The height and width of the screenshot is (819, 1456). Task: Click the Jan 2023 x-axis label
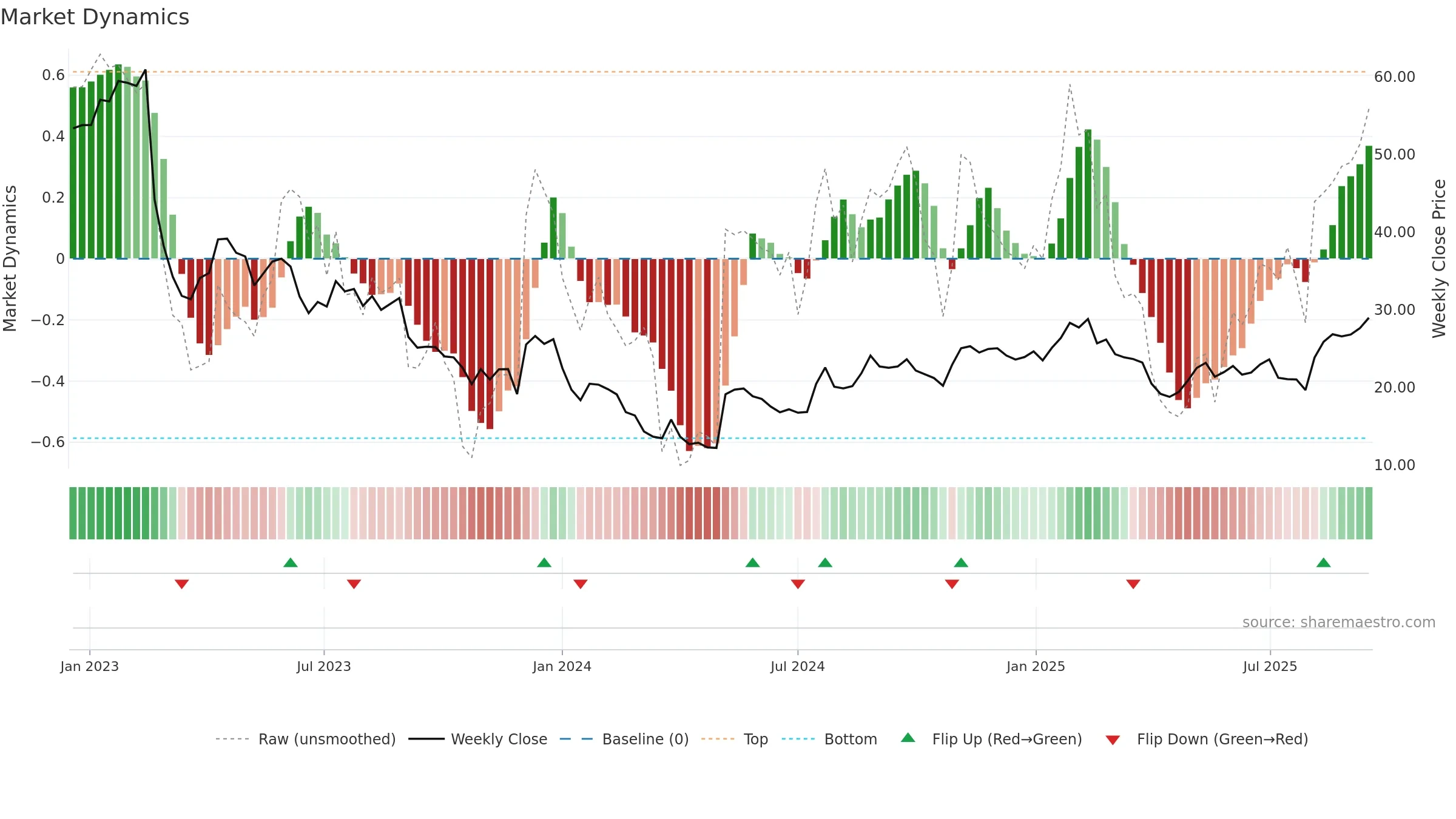click(90, 667)
